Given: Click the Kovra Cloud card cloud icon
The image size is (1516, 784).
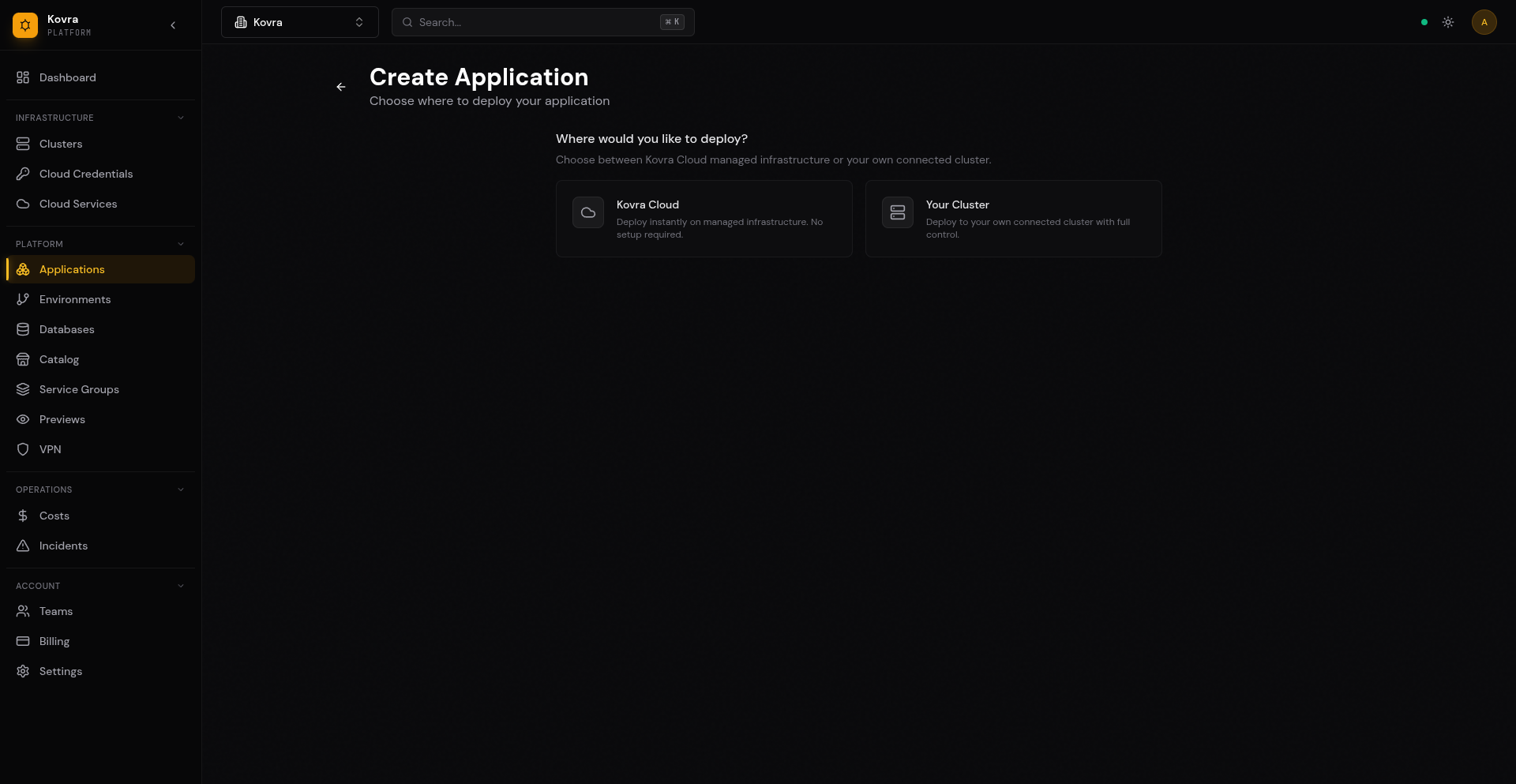Looking at the screenshot, I should (588, 212).
